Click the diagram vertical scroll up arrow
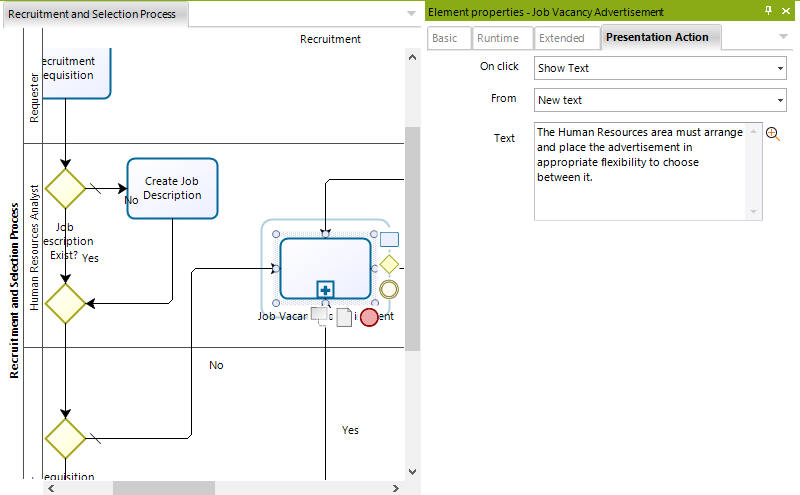 click(412, 58)
